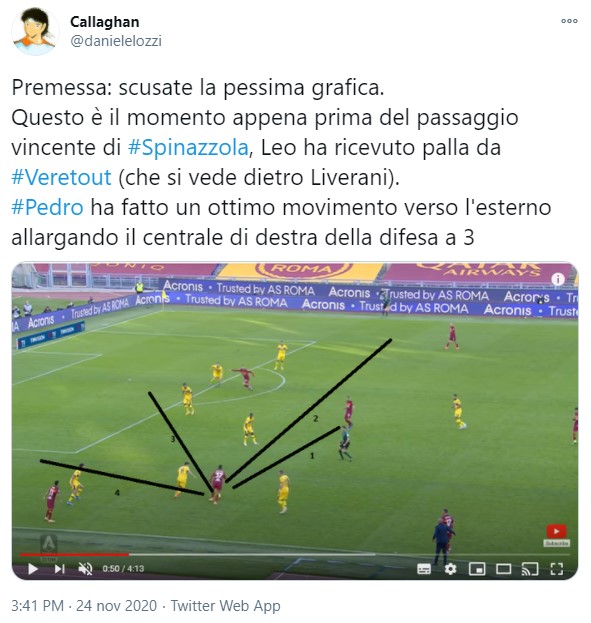Enter fullscreen mode
The width and height of the screenshot is (591, 623).
coord(557,569)
